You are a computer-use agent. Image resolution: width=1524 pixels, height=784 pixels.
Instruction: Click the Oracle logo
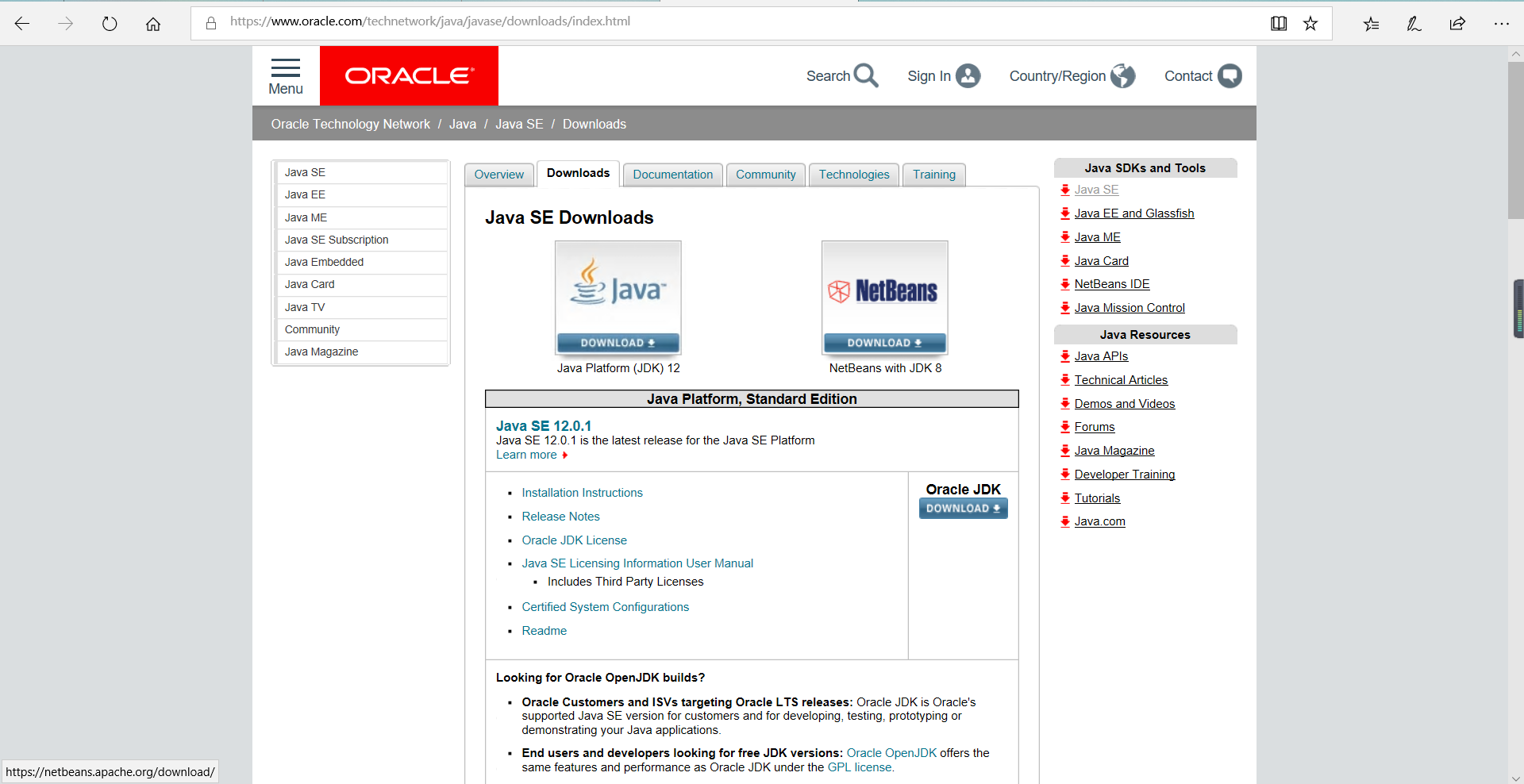click(409, 75)
